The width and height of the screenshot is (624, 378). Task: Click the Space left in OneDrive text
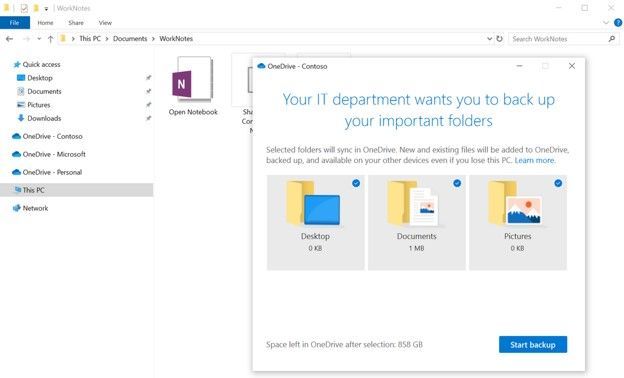(344, 345)
